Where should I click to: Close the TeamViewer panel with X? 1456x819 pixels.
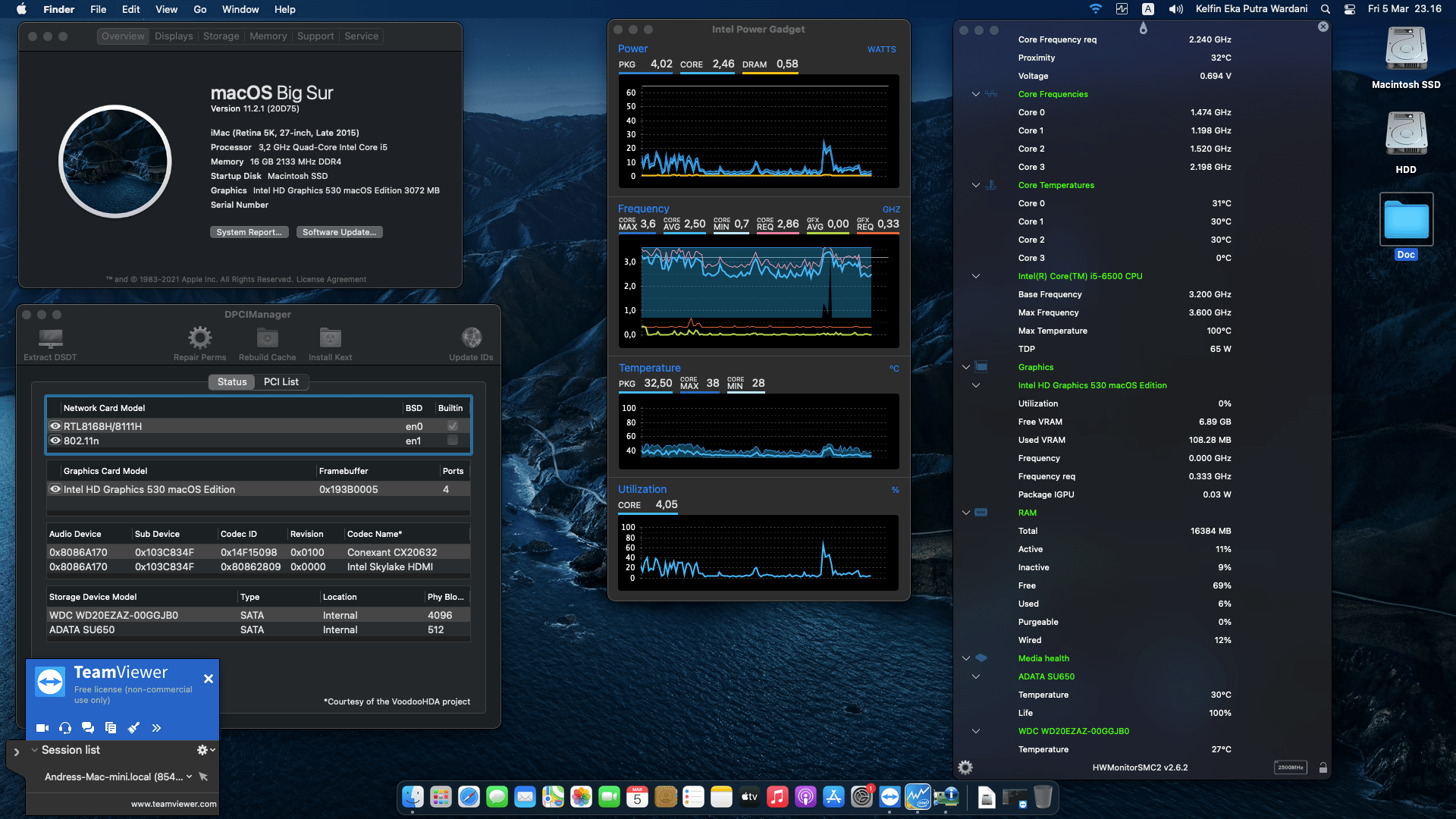click(x=209, y=679)
